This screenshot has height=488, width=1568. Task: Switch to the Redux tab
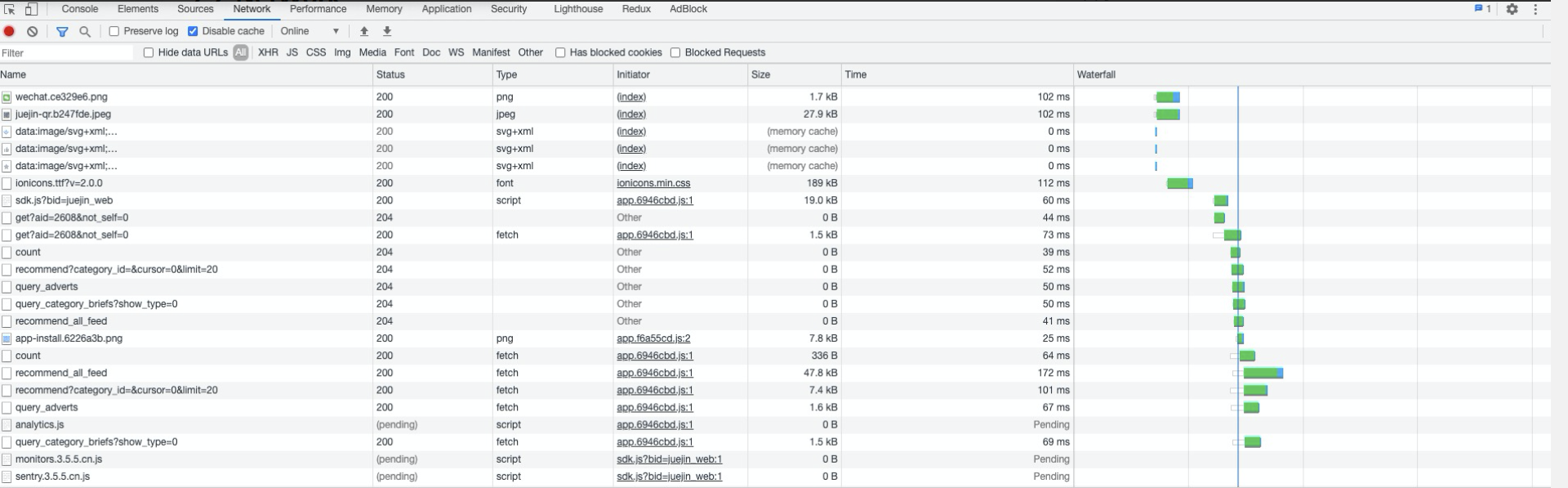click(x=636, y=9)
